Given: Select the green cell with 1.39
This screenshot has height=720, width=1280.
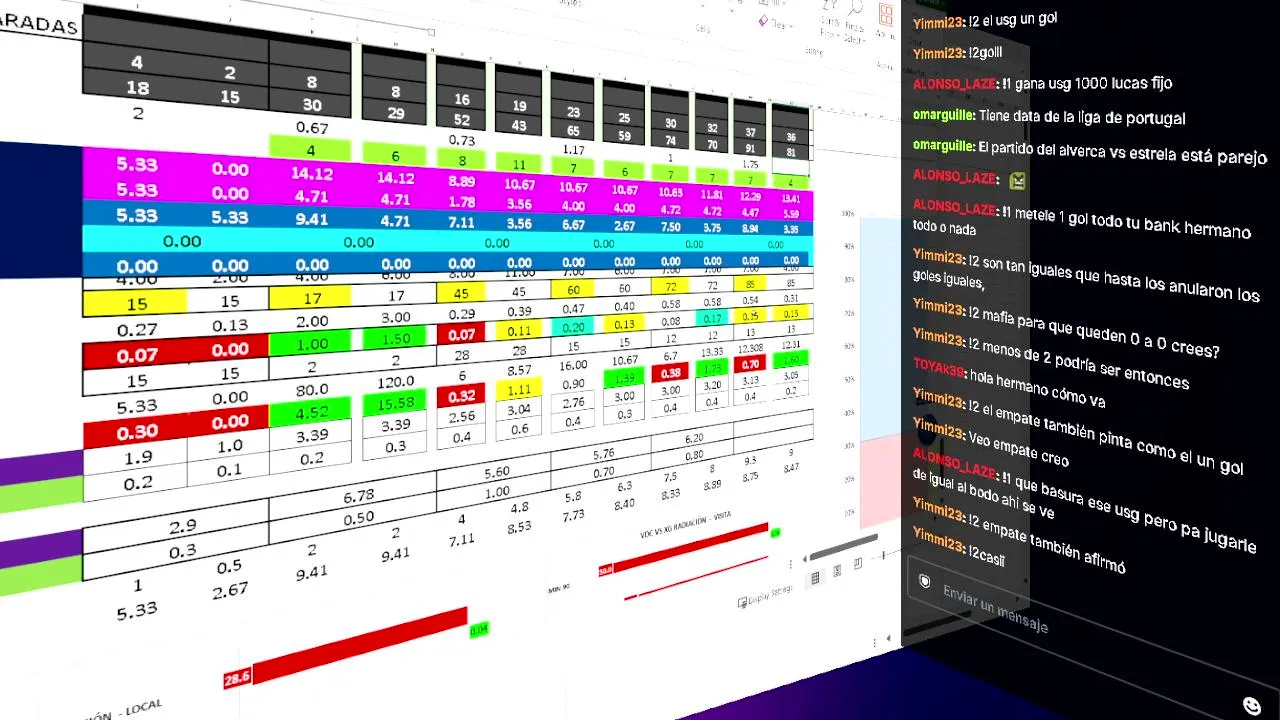Looking at the screenshot, I should pos(625,378).
